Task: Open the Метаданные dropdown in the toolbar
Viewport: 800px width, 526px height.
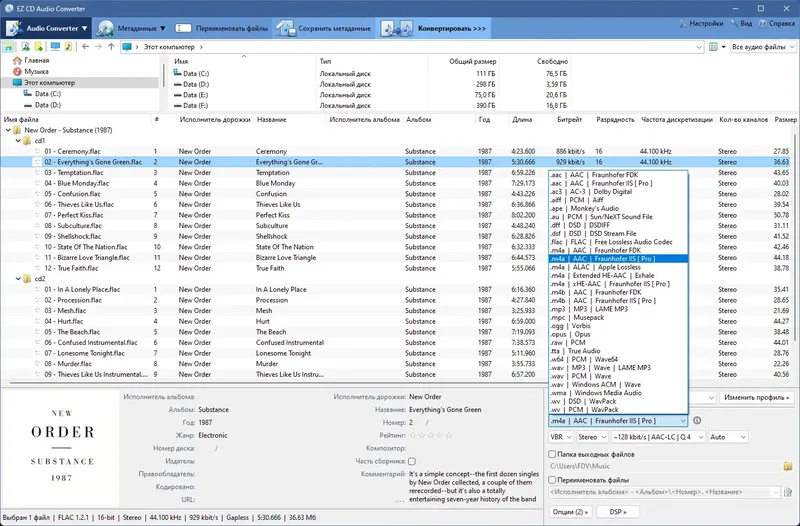Action: [x=132, y=28]
